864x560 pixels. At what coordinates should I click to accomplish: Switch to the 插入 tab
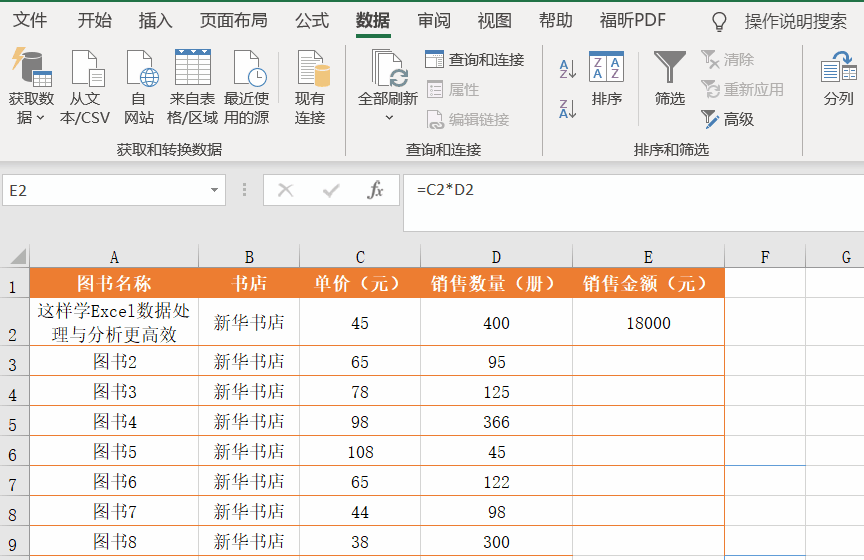[155, 20]
